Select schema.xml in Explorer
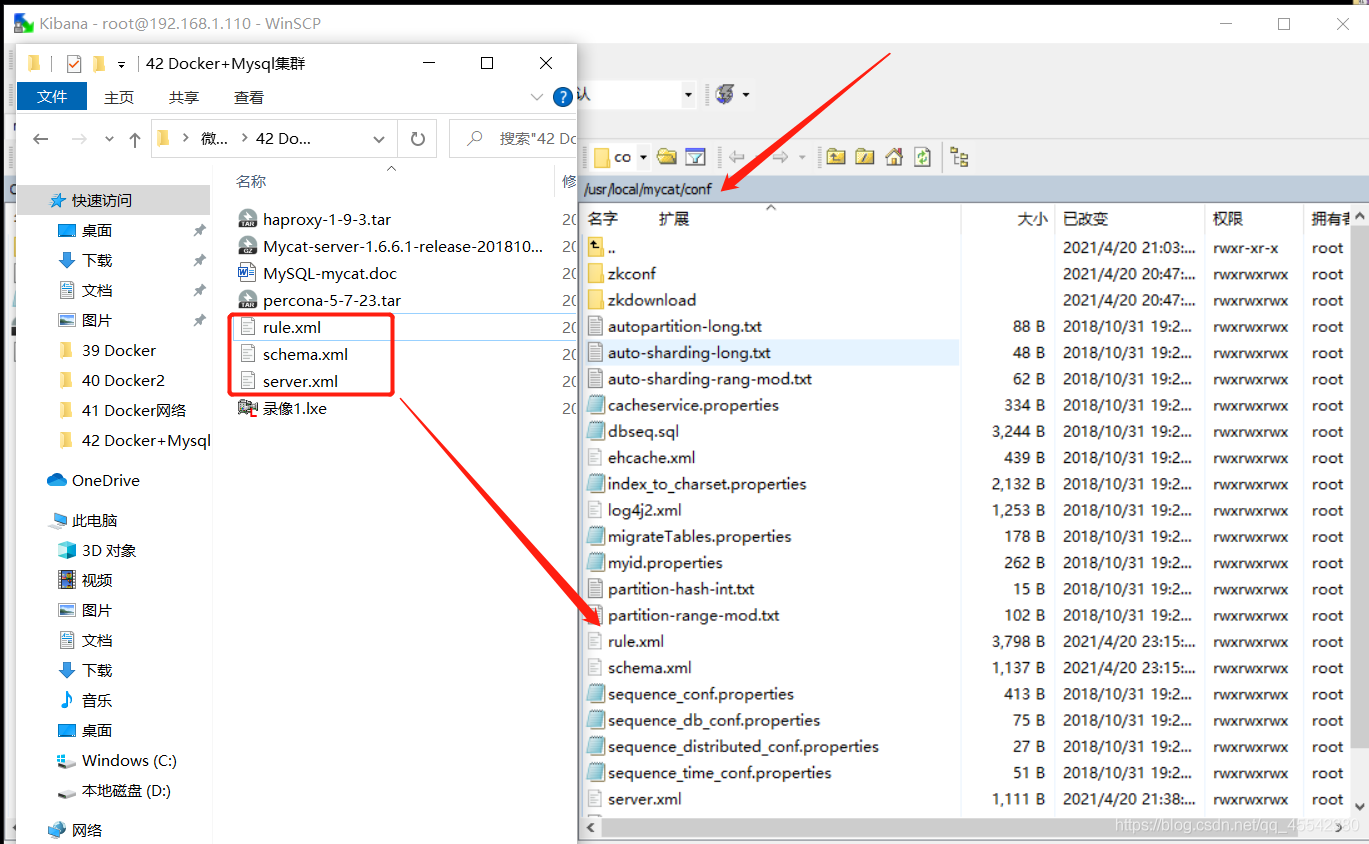Viewport: 1369px width, 844px height. (x=305, y=354)
